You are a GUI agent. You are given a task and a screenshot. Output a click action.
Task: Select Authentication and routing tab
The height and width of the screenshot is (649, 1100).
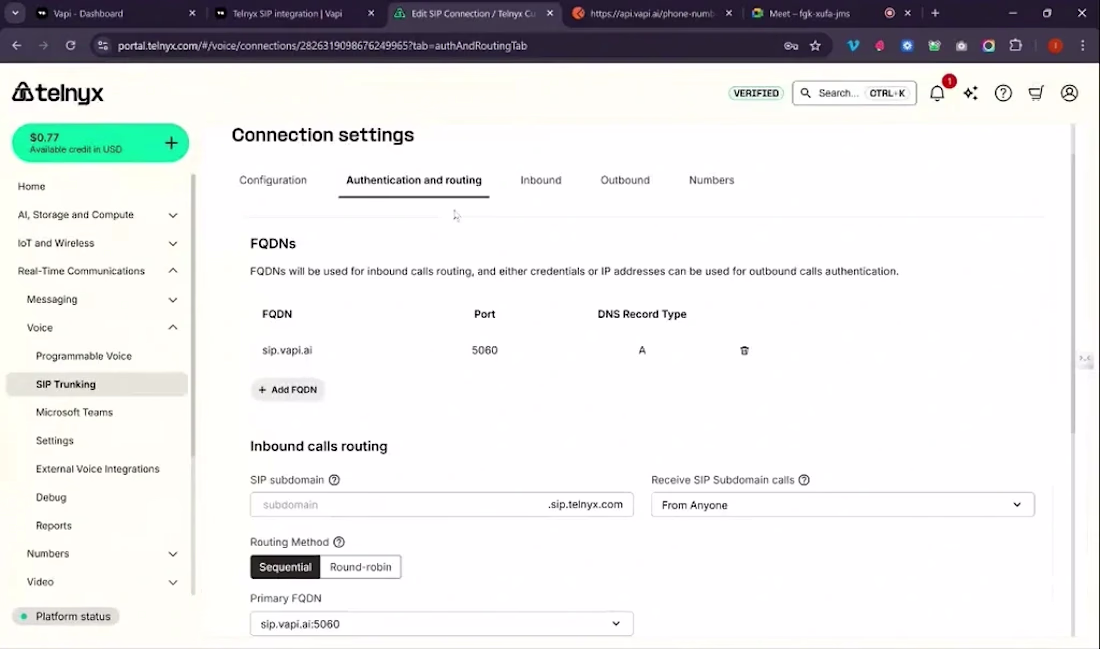(414, 180)
